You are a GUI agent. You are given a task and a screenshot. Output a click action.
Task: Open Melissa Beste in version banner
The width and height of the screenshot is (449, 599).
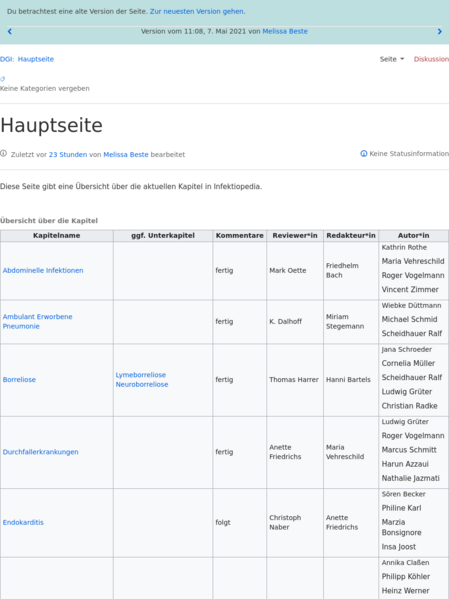pyautogui.click(x=285, y=31)
